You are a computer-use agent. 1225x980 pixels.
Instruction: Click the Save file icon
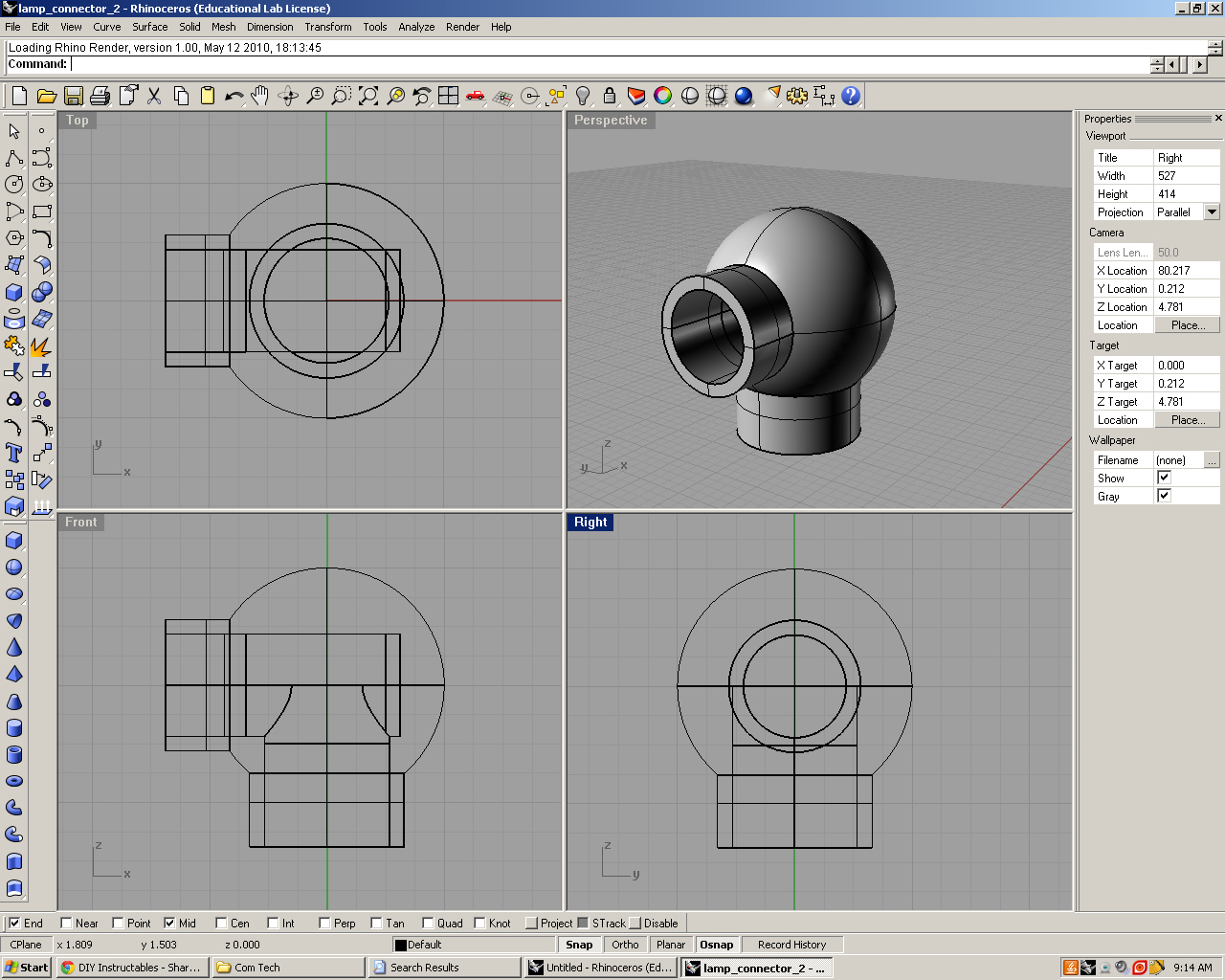(x=73, y=96)
